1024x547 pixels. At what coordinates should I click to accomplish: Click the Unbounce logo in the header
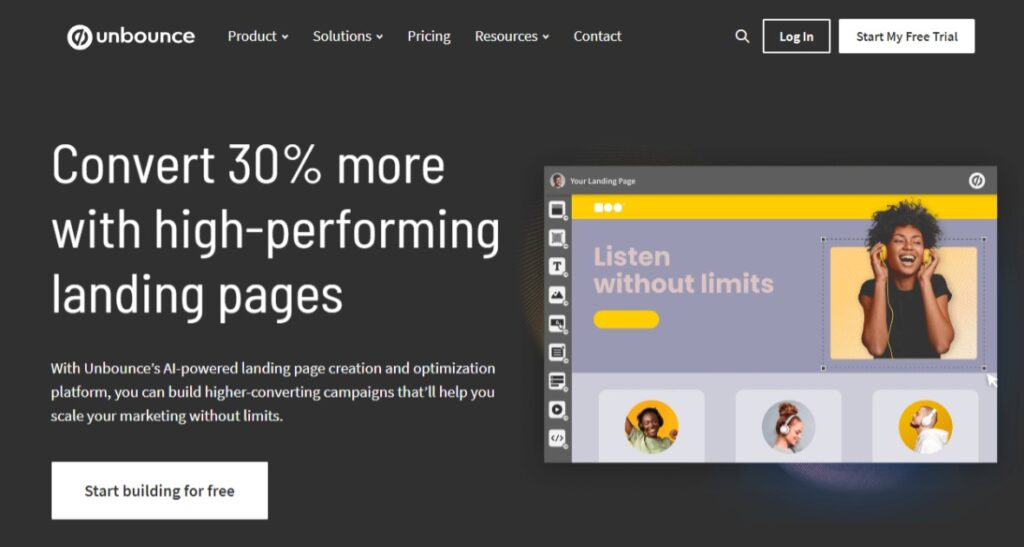[x=131, y=37]
